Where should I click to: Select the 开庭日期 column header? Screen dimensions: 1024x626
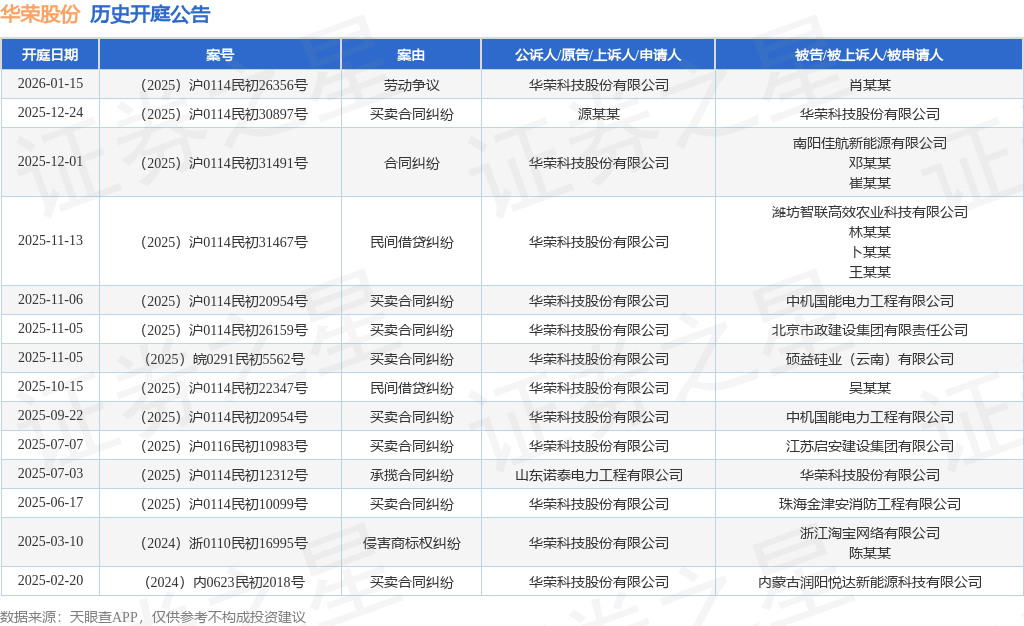(x=50, y=55)
